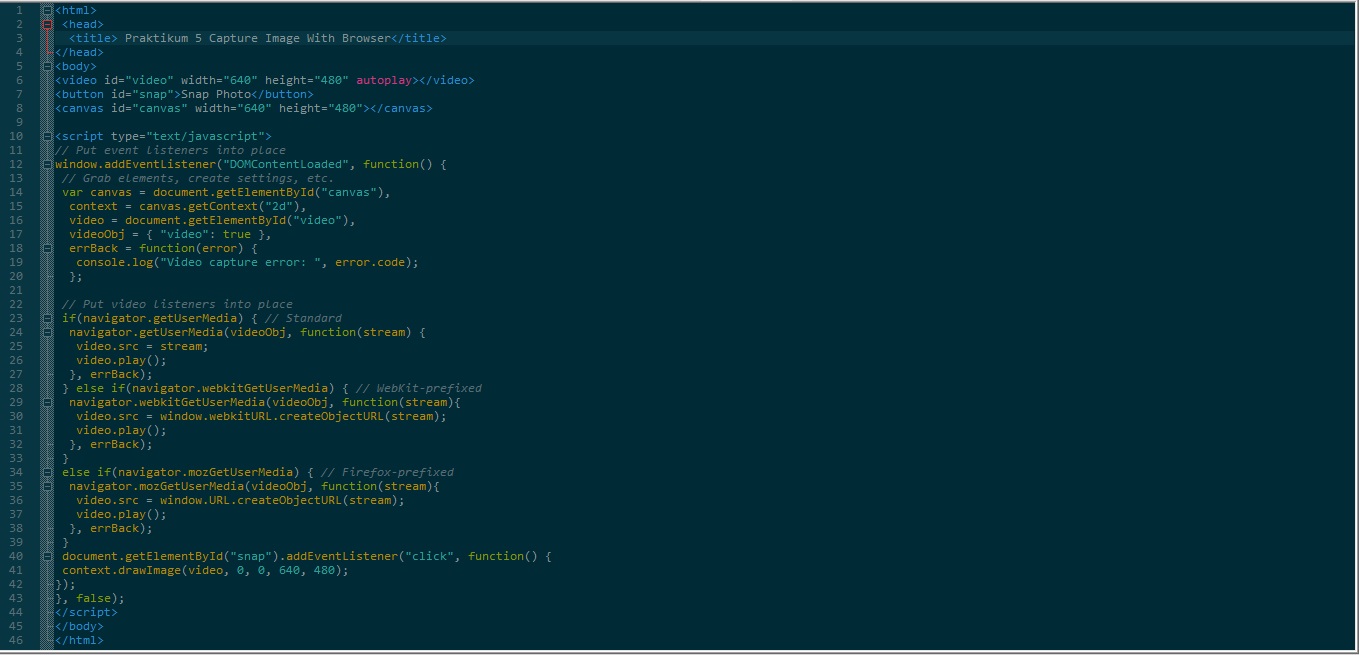Collapse the <html> root fold marker
Image resolution: width=1359 pixels, height=655 pixels.
pyautogui.click(x=45, y=9)
